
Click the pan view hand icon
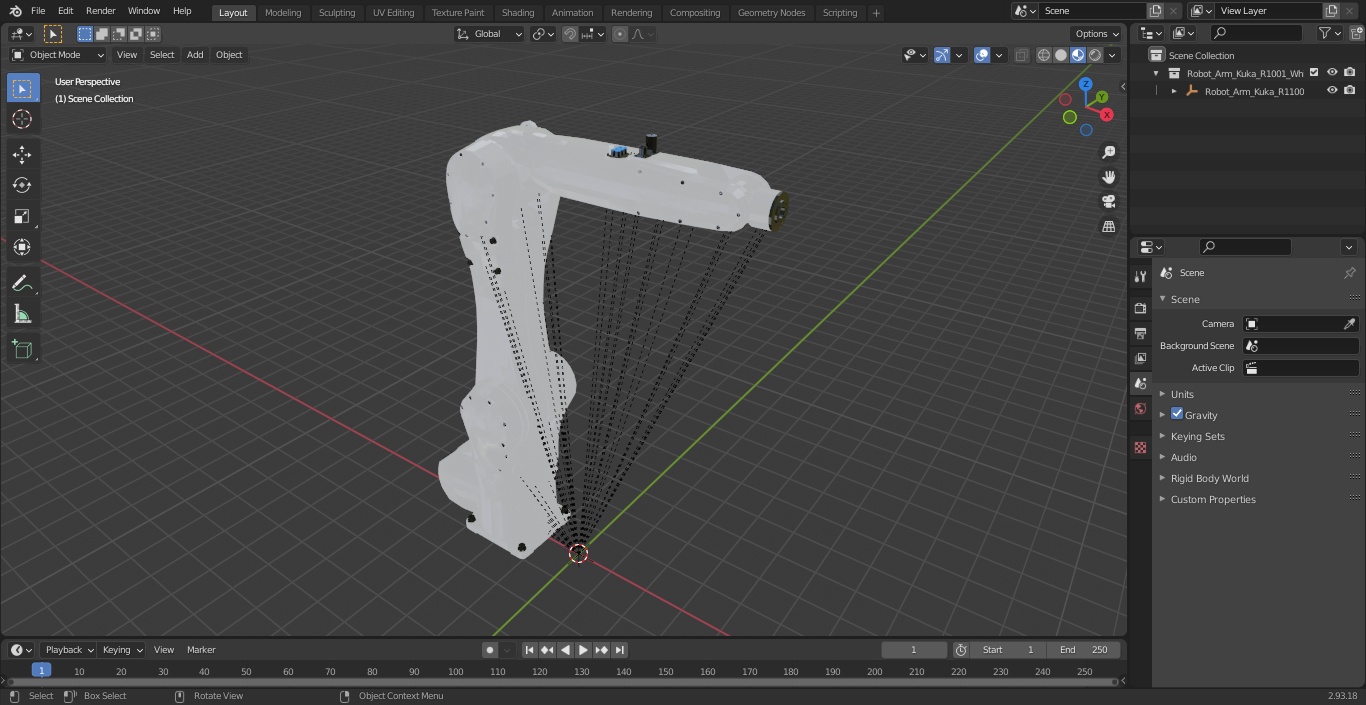[1108, 177]
